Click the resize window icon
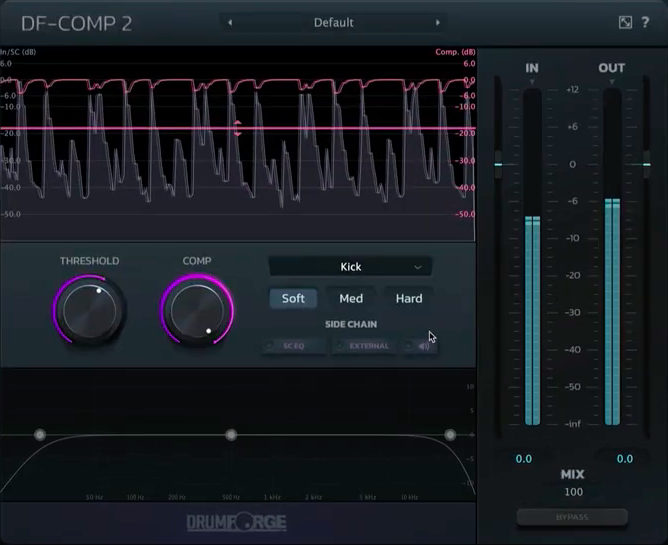 tap(625, 23)
